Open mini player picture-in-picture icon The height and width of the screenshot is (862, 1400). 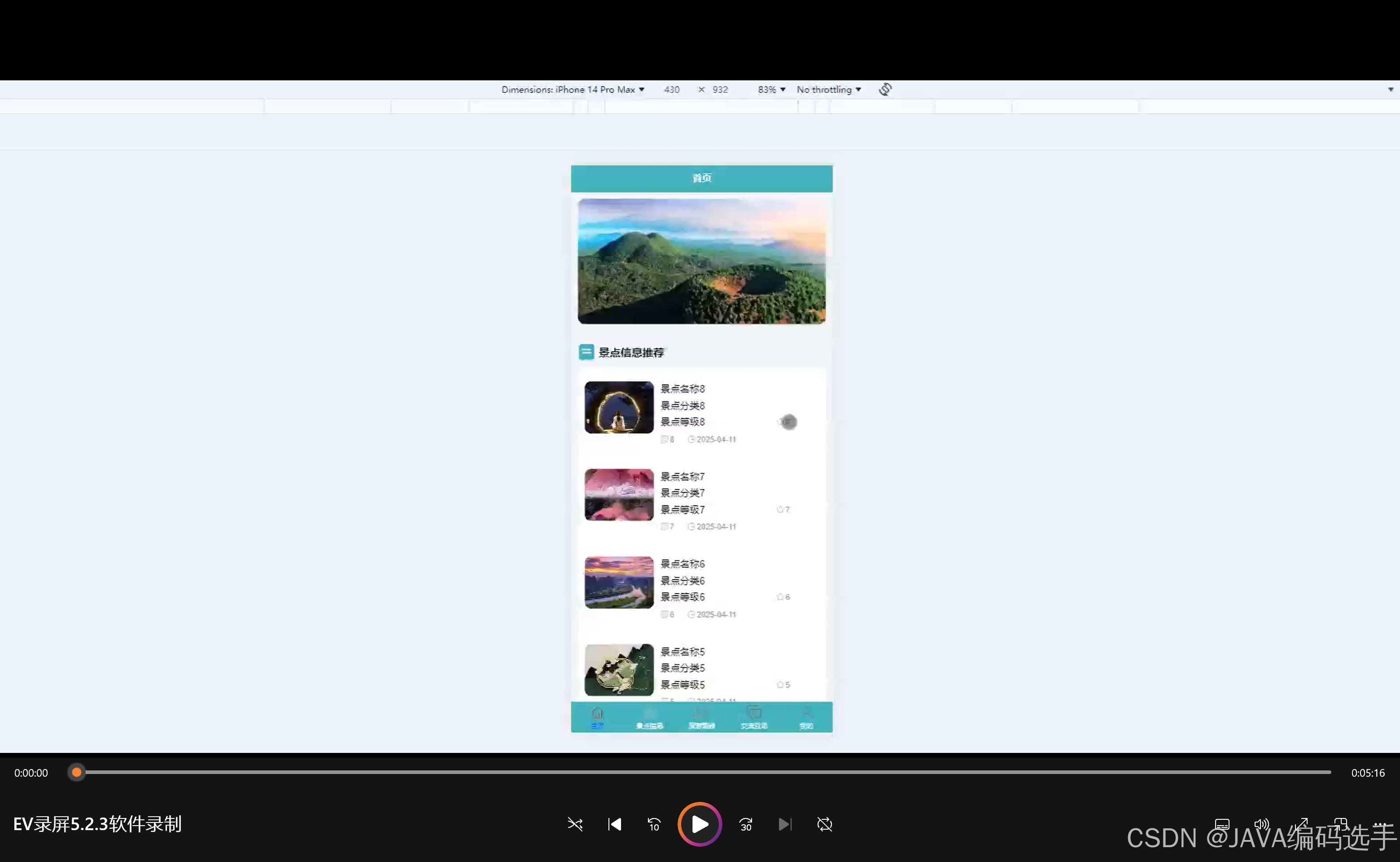point(1340,824)
